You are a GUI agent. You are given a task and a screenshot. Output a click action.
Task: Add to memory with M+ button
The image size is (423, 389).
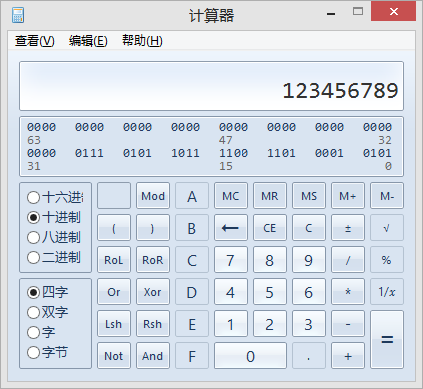[348, 196]
